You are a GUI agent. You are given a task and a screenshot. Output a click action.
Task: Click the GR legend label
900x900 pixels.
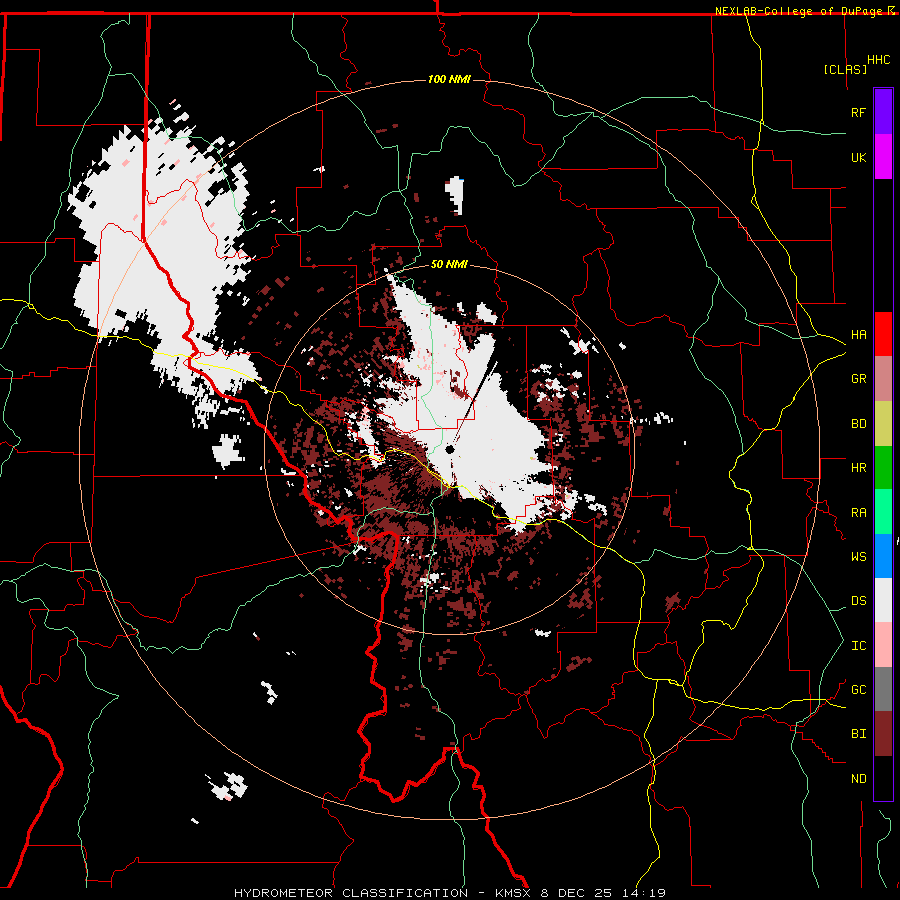[x=858, y=379]
